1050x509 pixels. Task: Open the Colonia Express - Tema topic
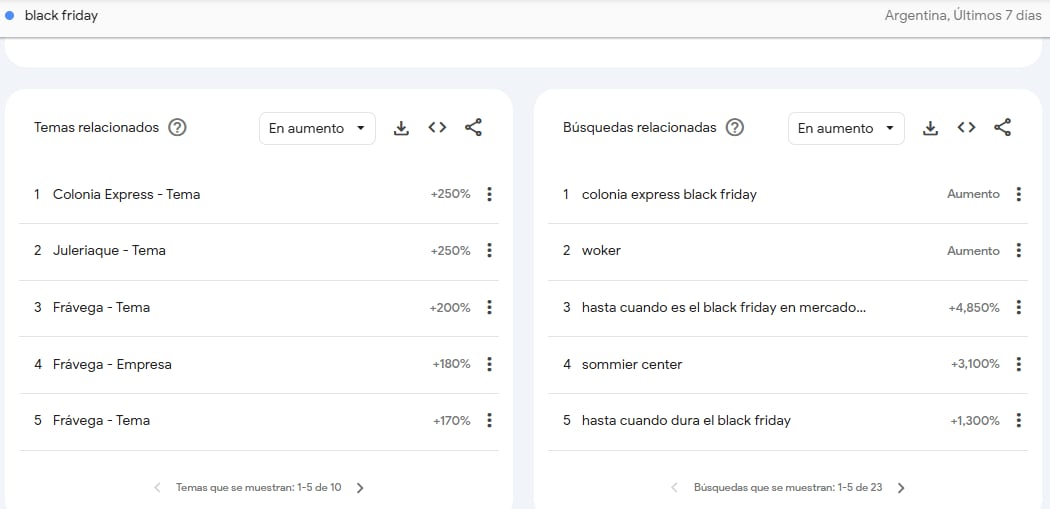[x=127, y=194]
